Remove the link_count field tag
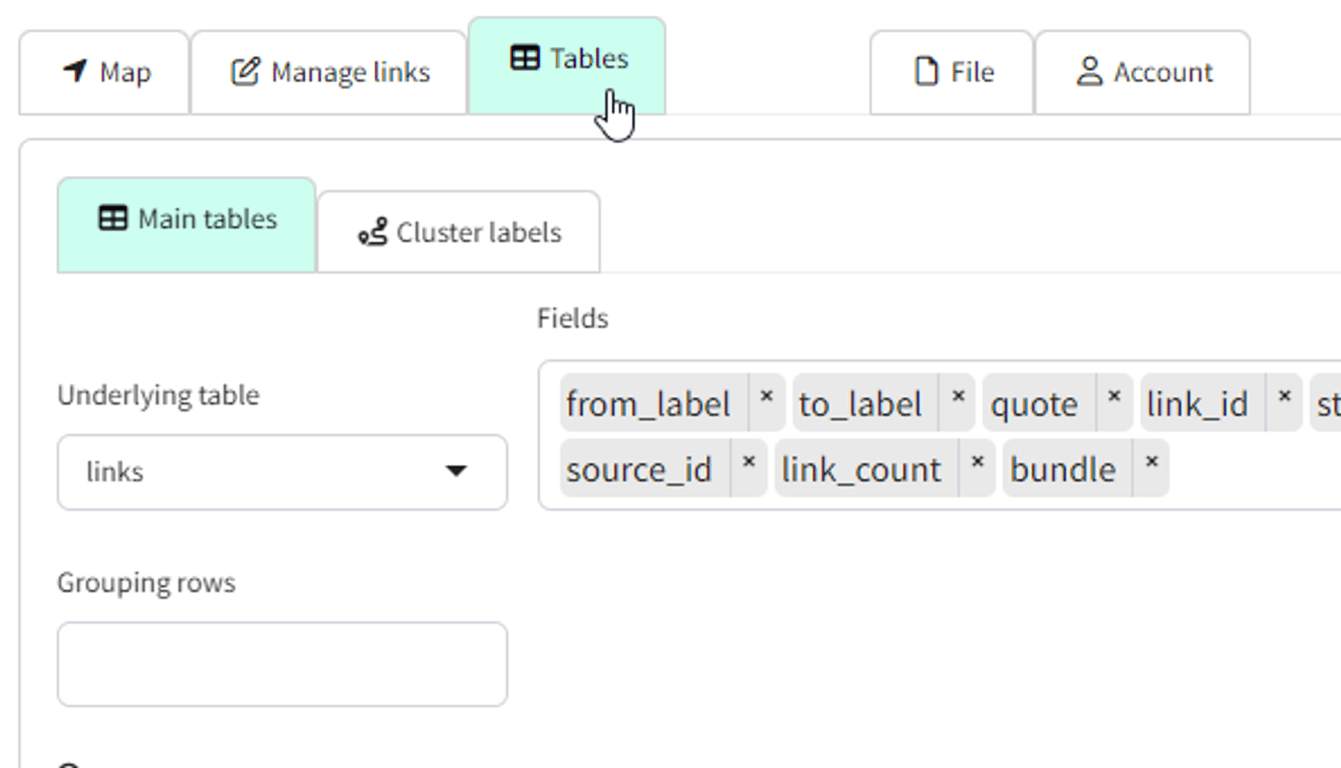The image size is (1341, 768). click(977, 462)
